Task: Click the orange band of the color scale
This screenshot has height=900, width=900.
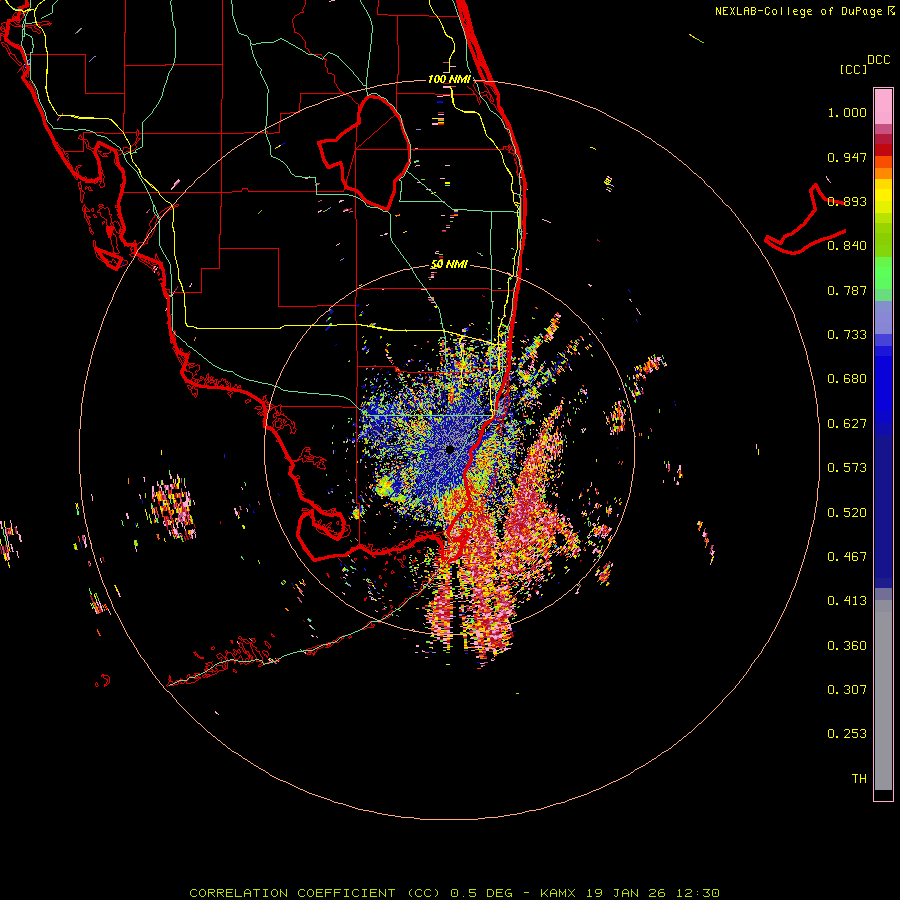Action: click(x=883, y=168)
